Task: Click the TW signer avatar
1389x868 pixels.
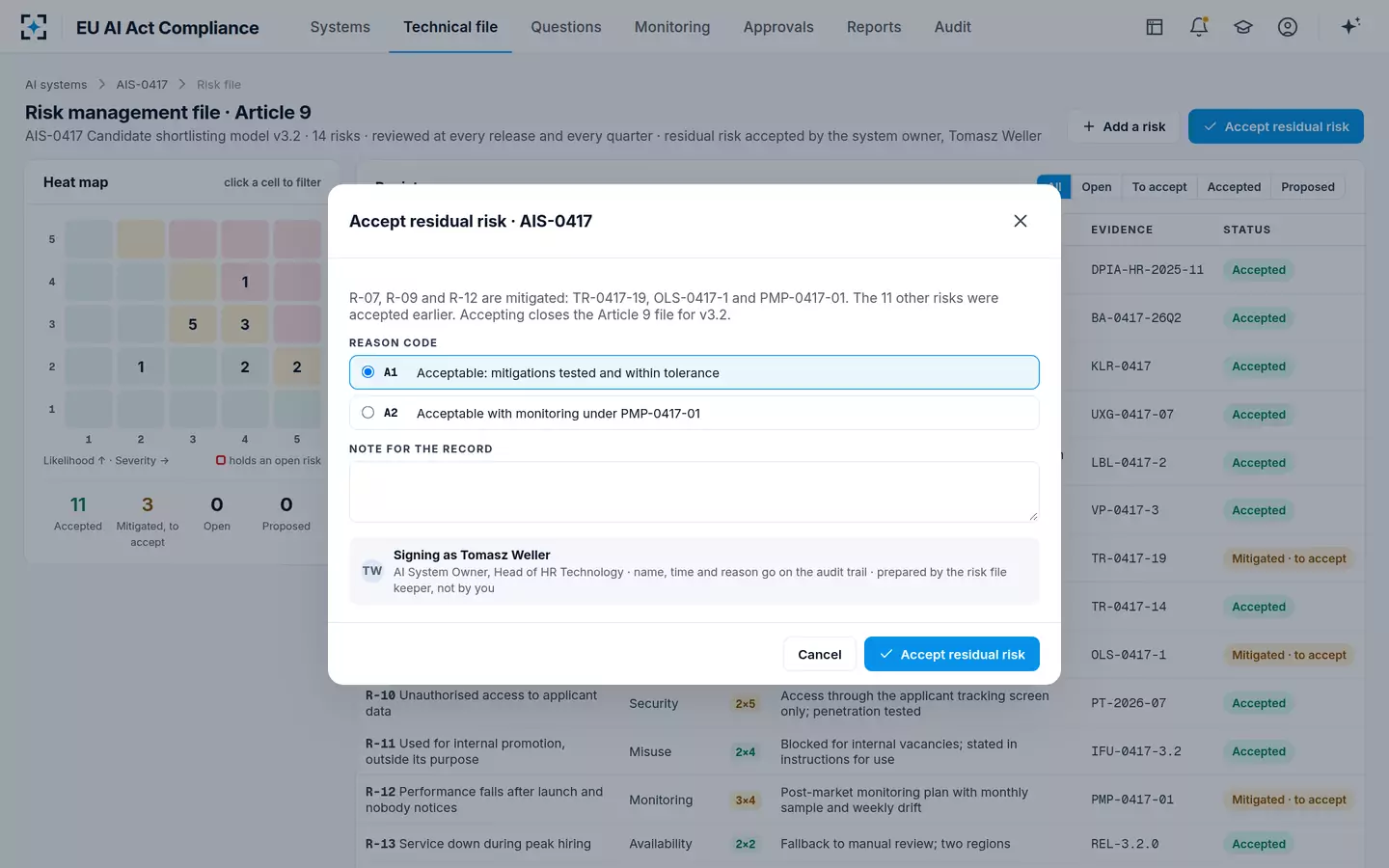Action: (372, 571)
